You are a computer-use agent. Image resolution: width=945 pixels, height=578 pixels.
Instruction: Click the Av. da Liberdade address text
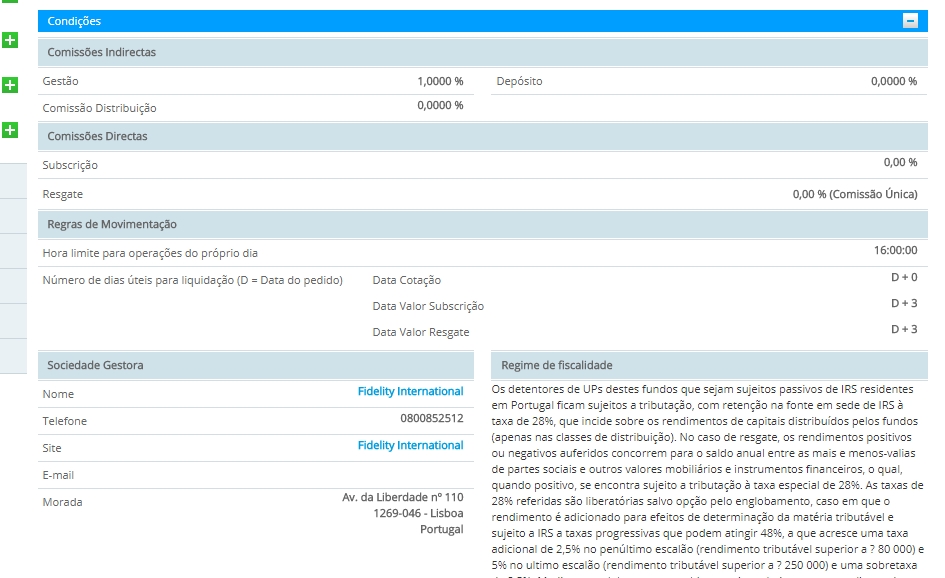pos(402,497)
